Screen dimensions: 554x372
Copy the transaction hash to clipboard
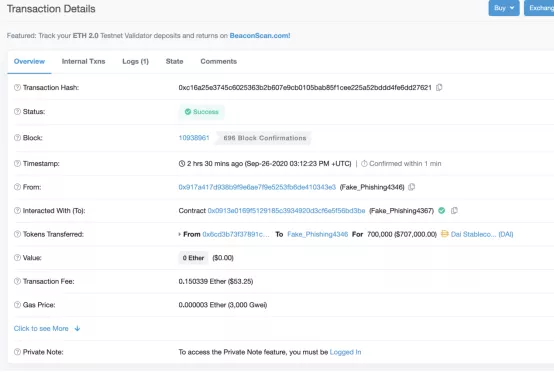[x=439, y=87]
